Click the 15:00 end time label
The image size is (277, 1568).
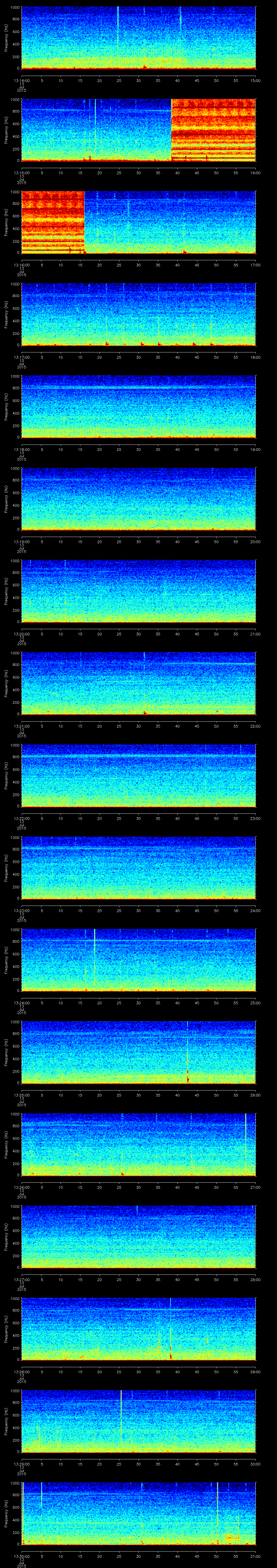coord(255,80)
